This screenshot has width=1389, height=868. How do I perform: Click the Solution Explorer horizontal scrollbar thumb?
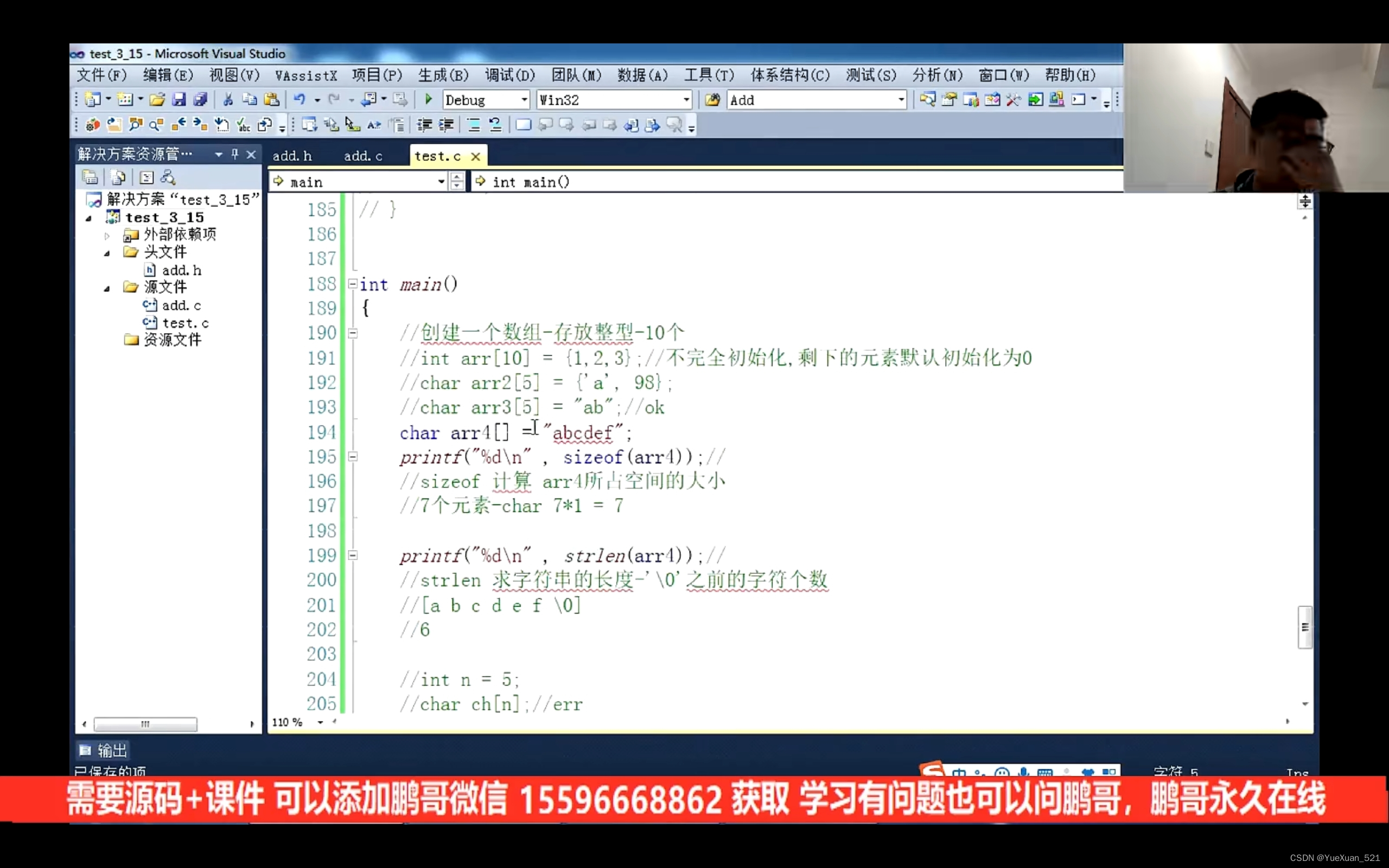[145, 724]
